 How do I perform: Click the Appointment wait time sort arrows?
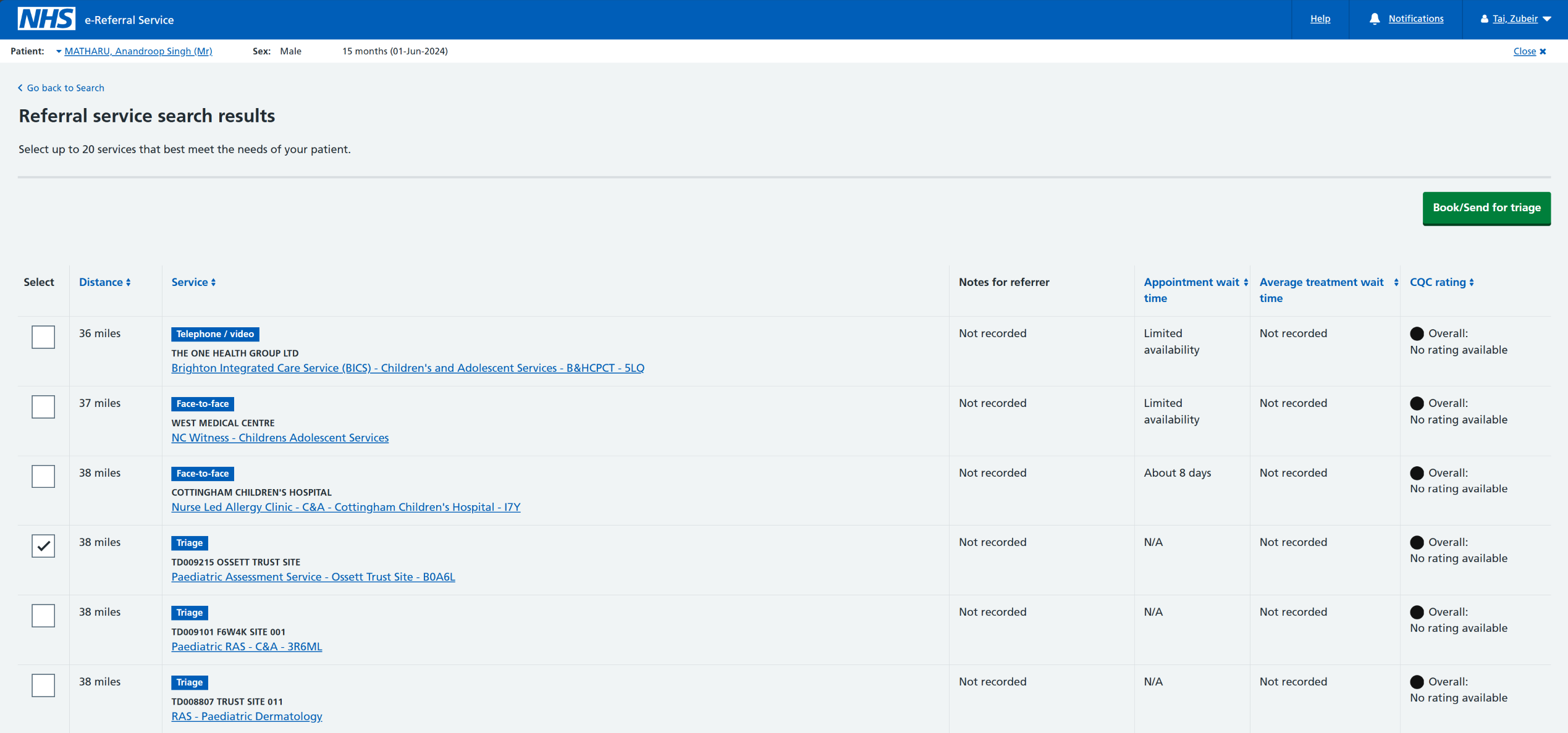pyautogui.click(x=1246, y=282)
